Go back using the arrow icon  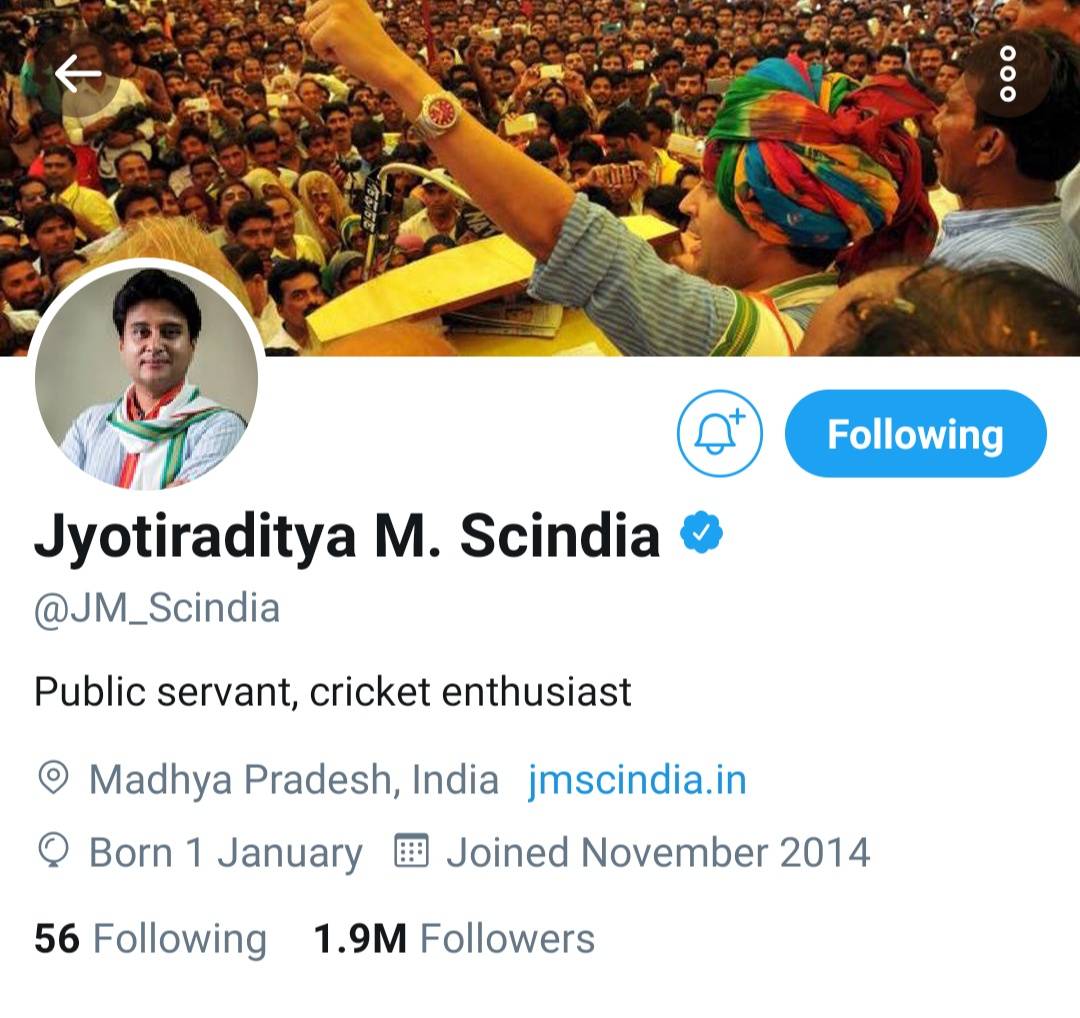[x=78, y=73]
